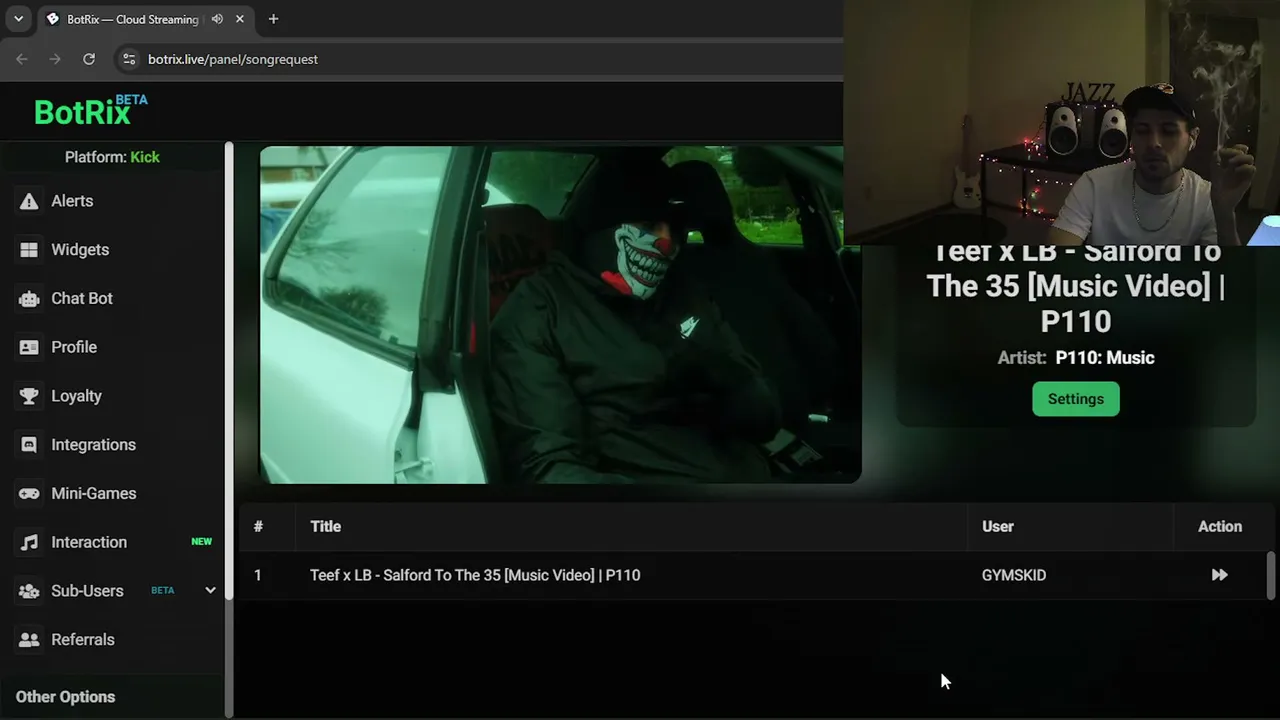Click the P110: Music artist name
This screenshot has width=1280, height=720.
coord(1105,358)
